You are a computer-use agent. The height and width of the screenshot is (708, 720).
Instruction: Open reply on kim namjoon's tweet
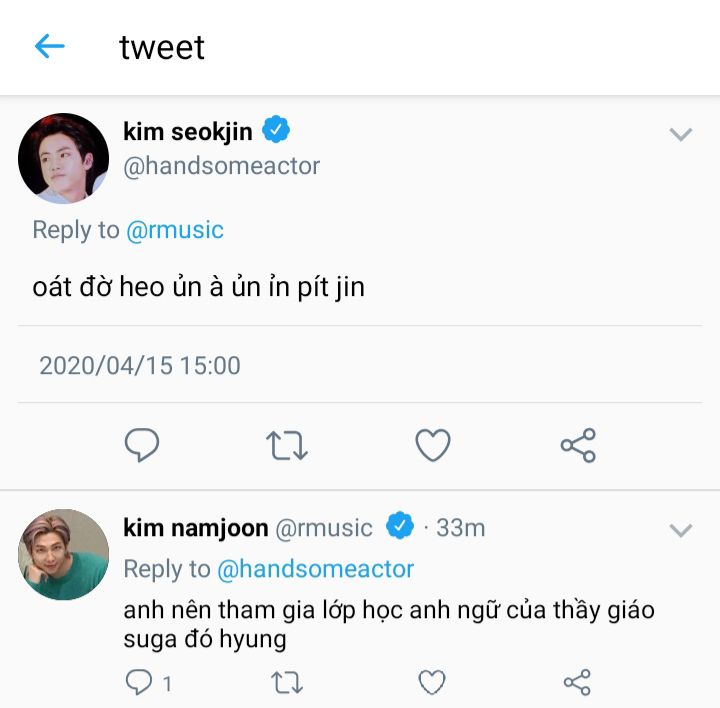[139, 682]
